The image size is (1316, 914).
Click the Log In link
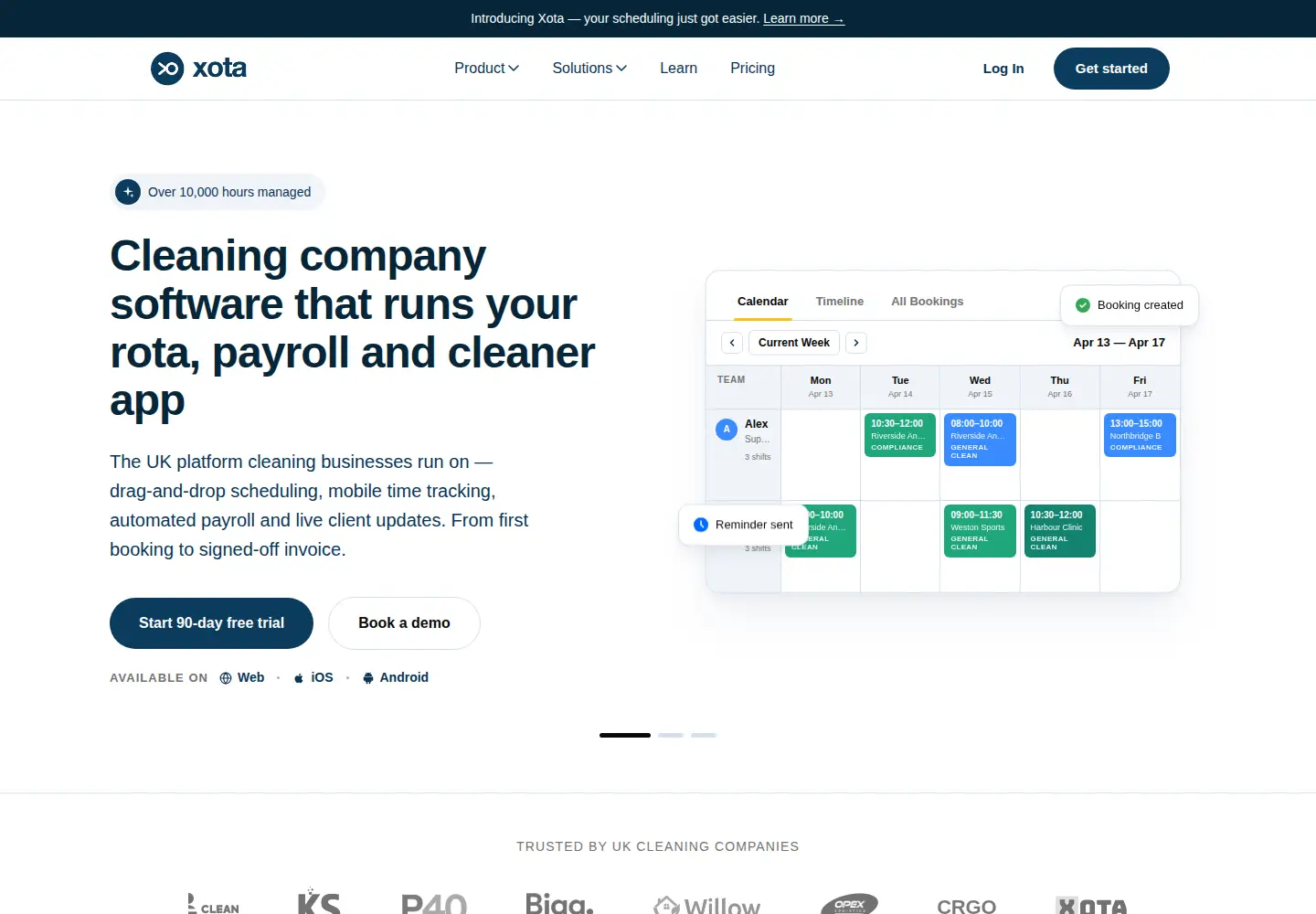pyautogui.click(x=1003, y=69)
